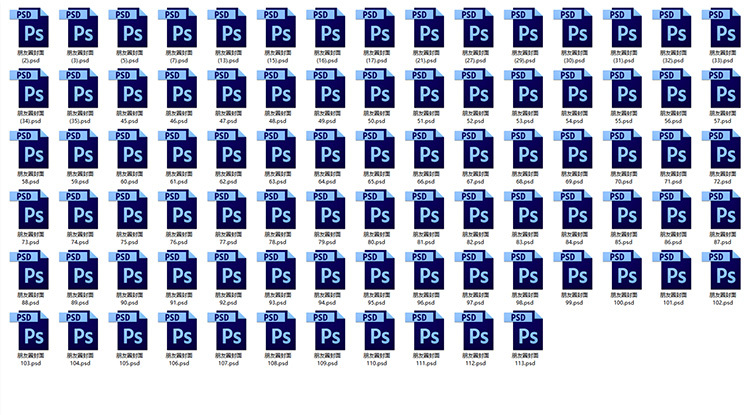Select the PSD icon above 90.psd
The width and height of the screenshot is (750, 415).
pyautogui.click(x=128, y=270)
